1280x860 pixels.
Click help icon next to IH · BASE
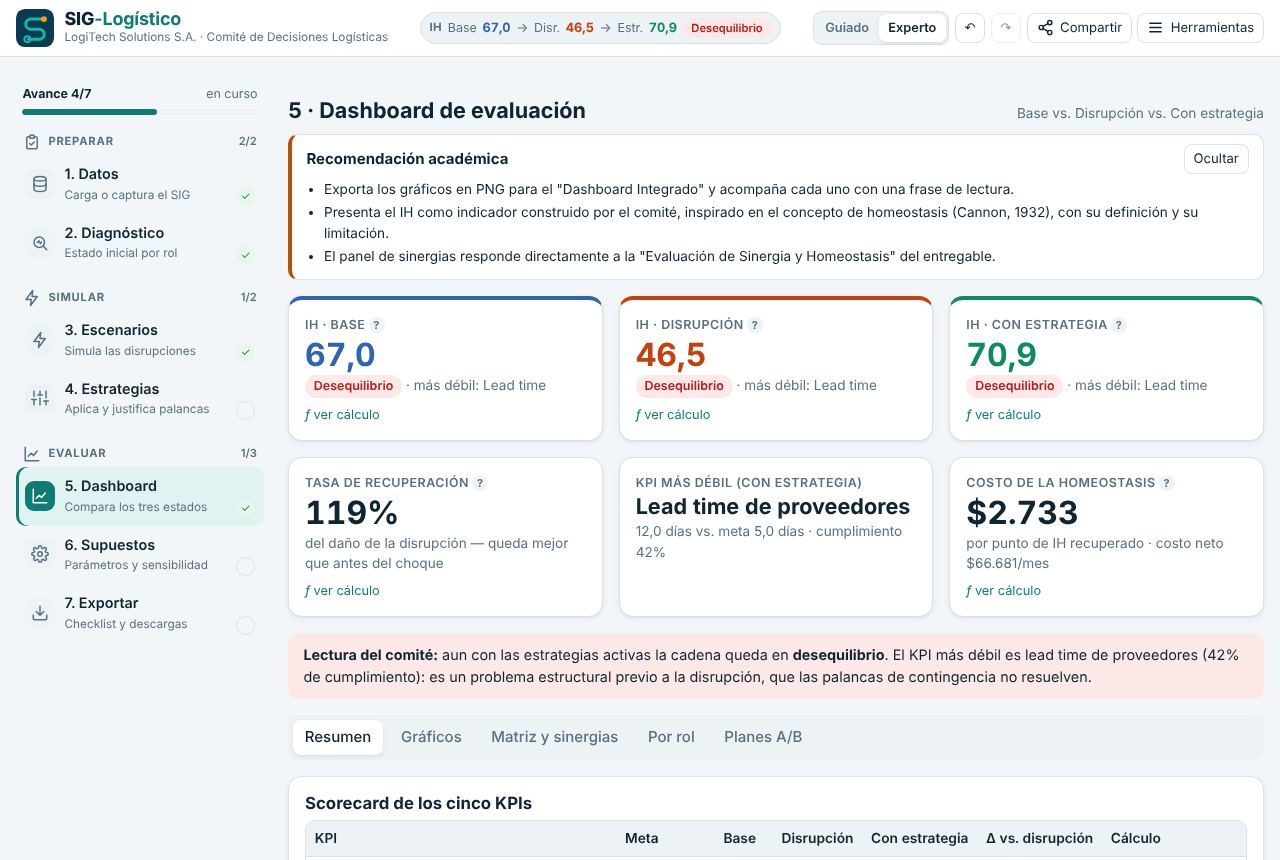point(377,325)
